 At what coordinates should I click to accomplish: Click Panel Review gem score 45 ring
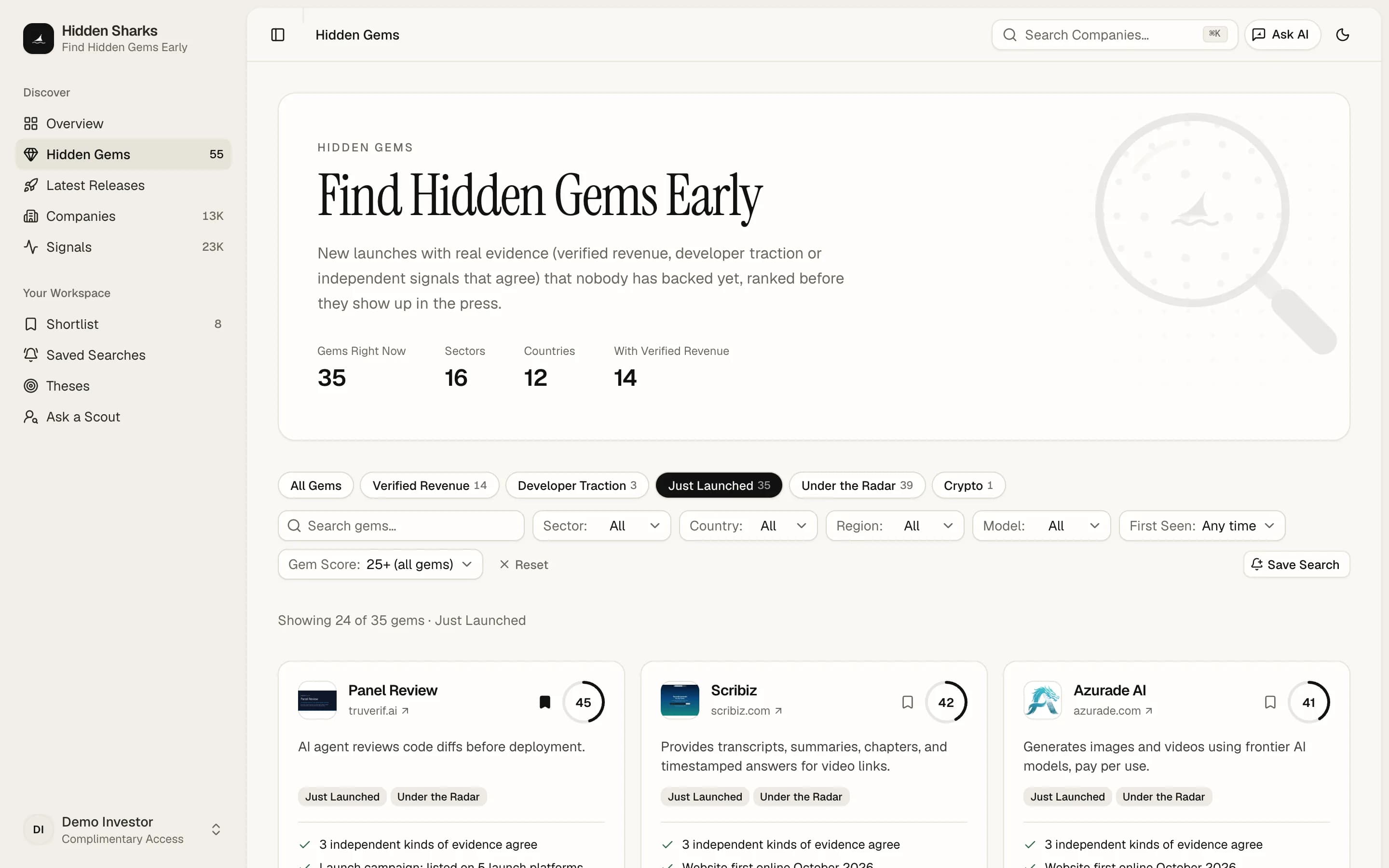[x=584, y=702]
